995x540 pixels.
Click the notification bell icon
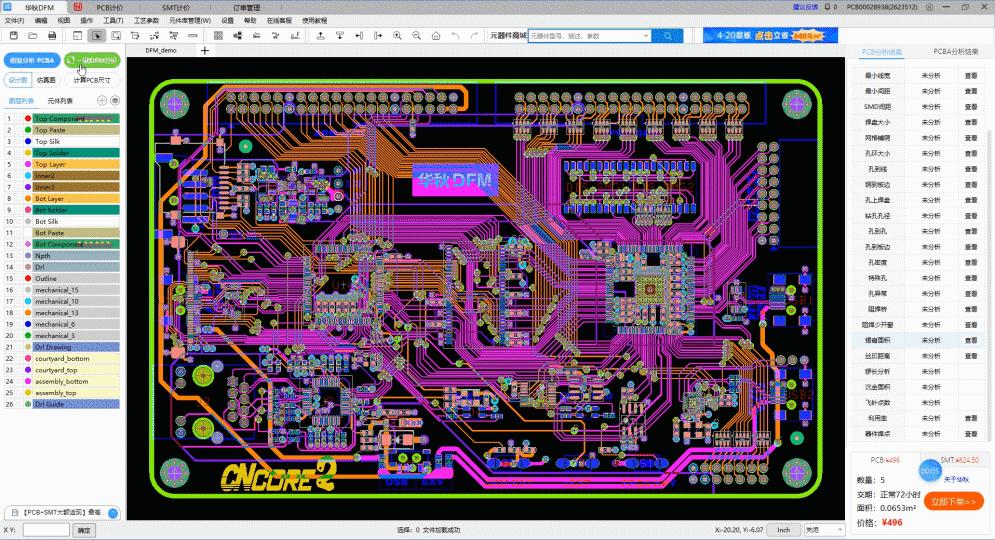coord(827,7)
